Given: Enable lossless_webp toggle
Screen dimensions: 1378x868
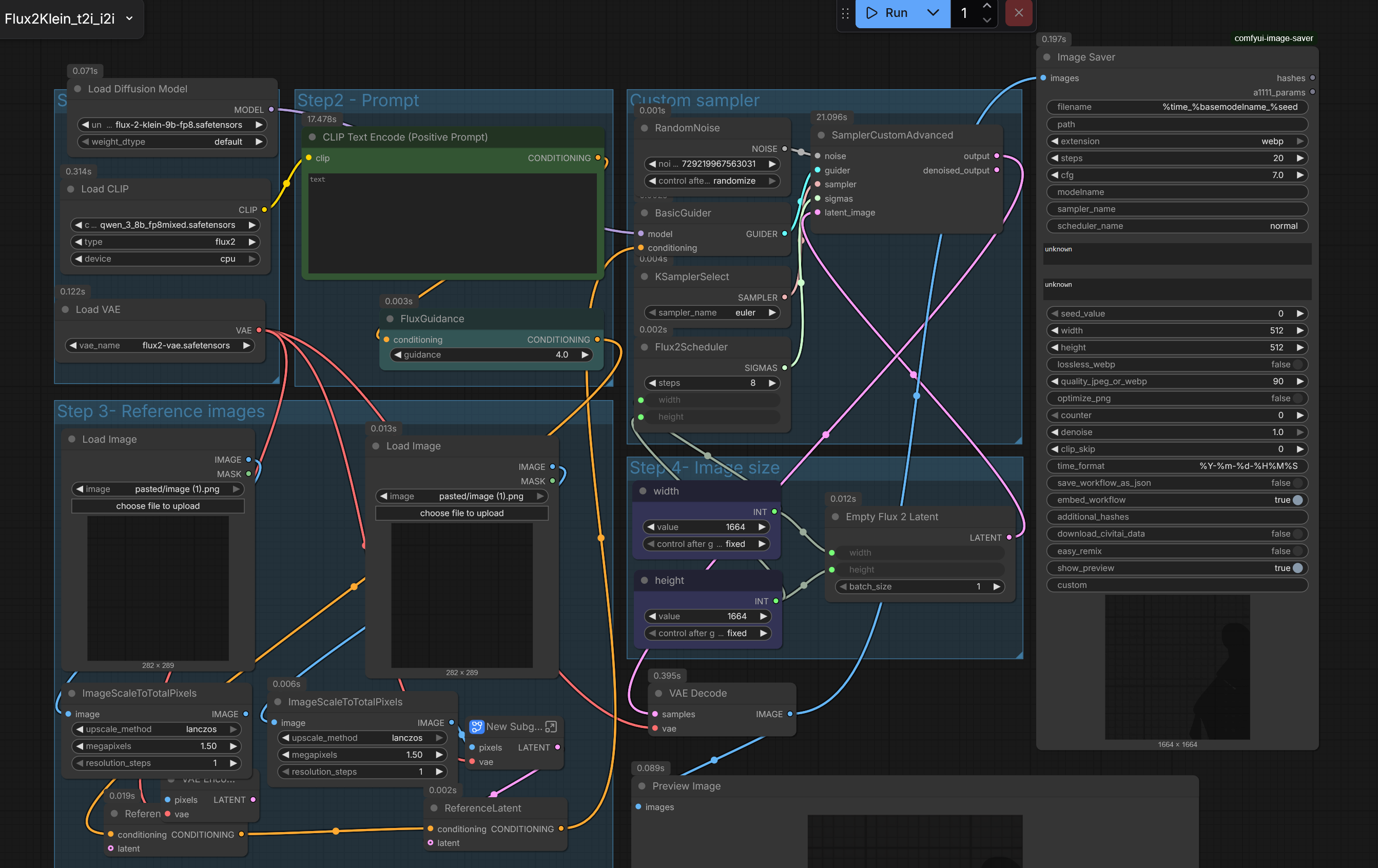Looking at the screenshot, I should (1297, 364).
